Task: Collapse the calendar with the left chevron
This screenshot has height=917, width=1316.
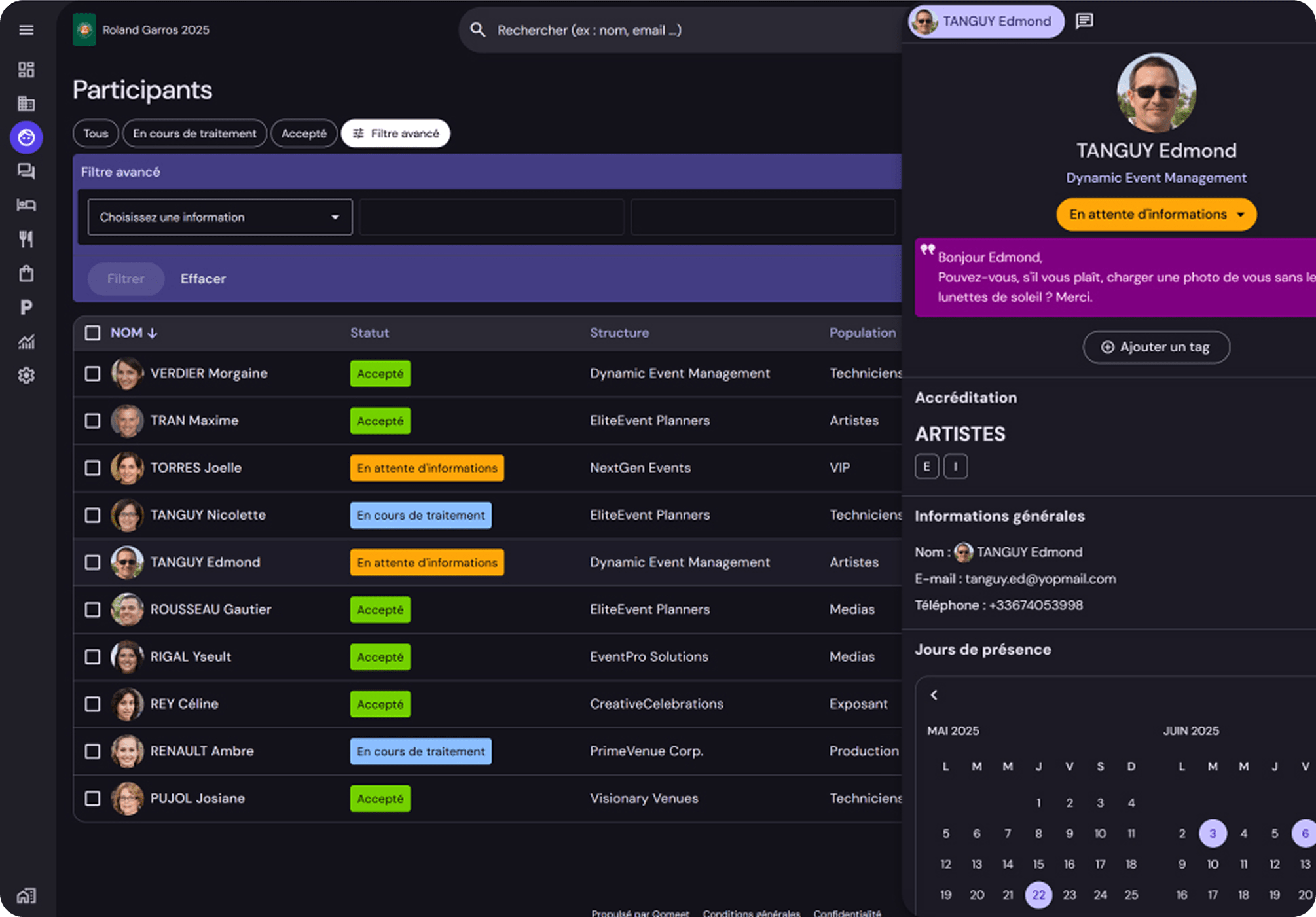Action: point(934,695)
